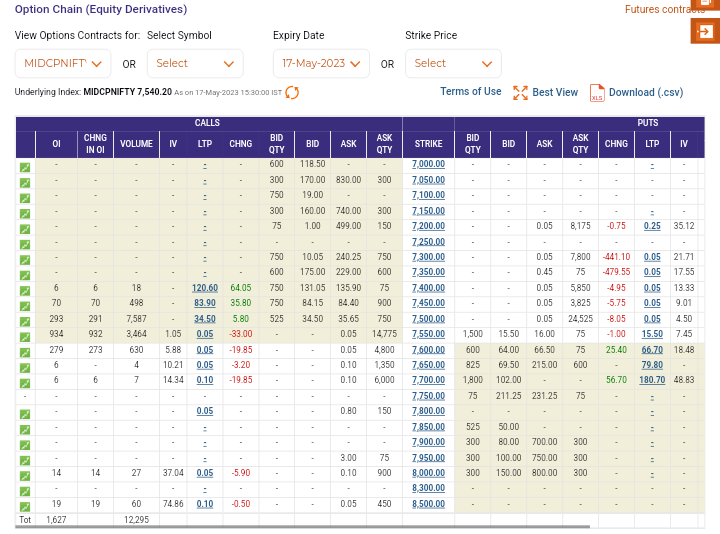
Task: Open the MIDCPNIFTY contracts dropdown
Action: (62, 63)
